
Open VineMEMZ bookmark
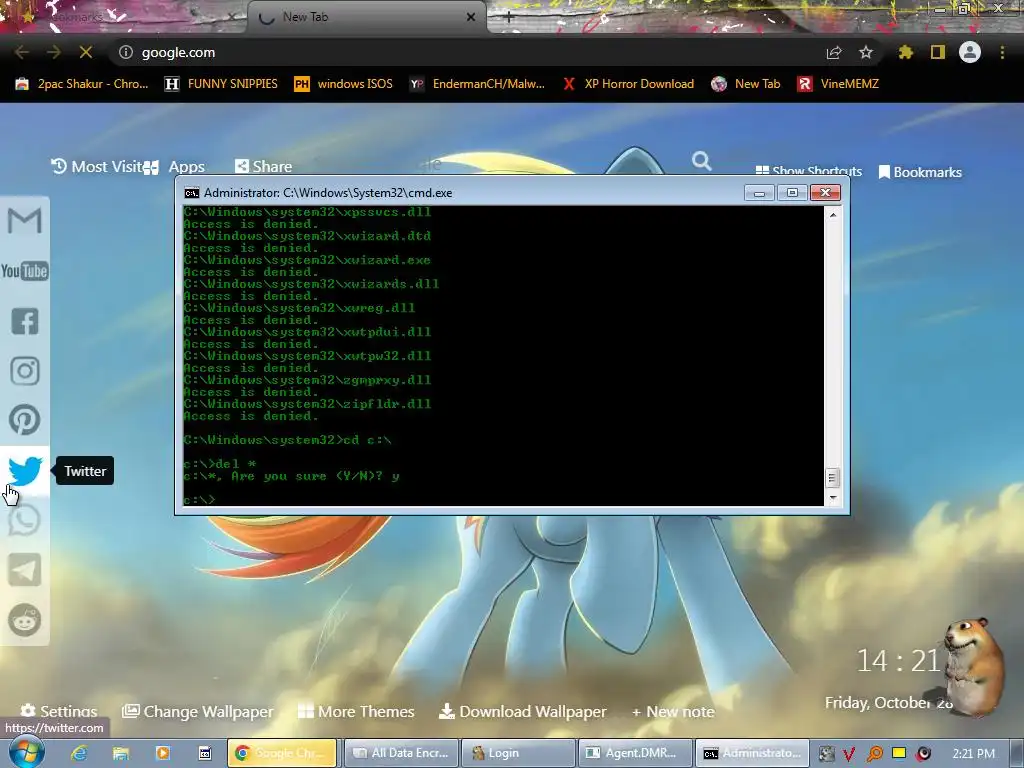838,84
